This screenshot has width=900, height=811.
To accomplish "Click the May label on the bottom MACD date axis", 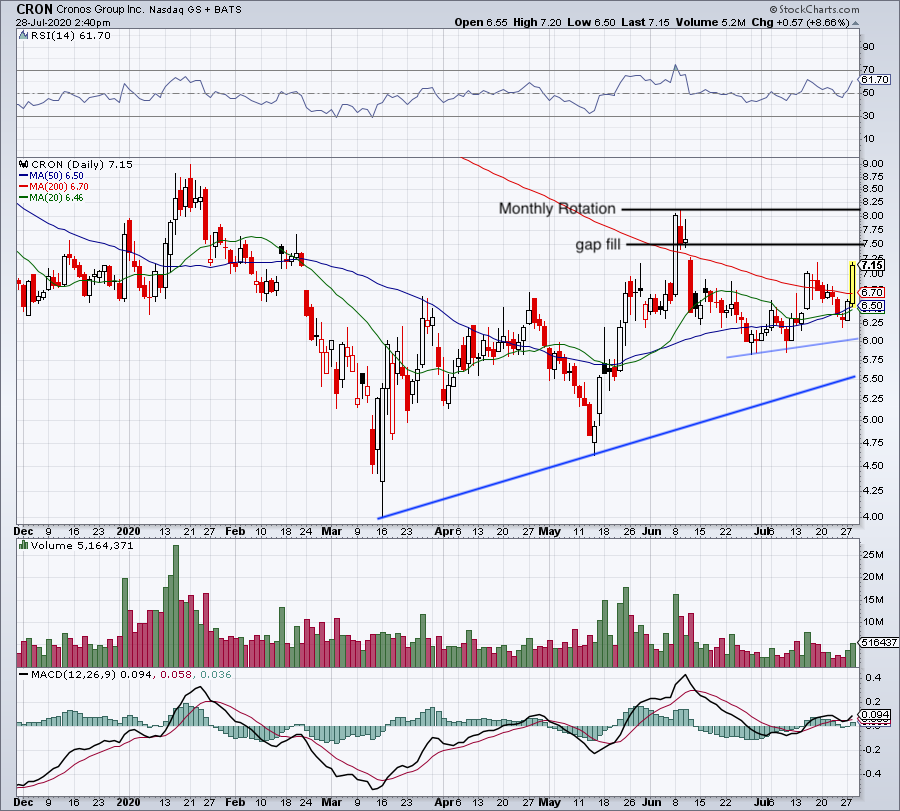I will (x=549, y=802).
